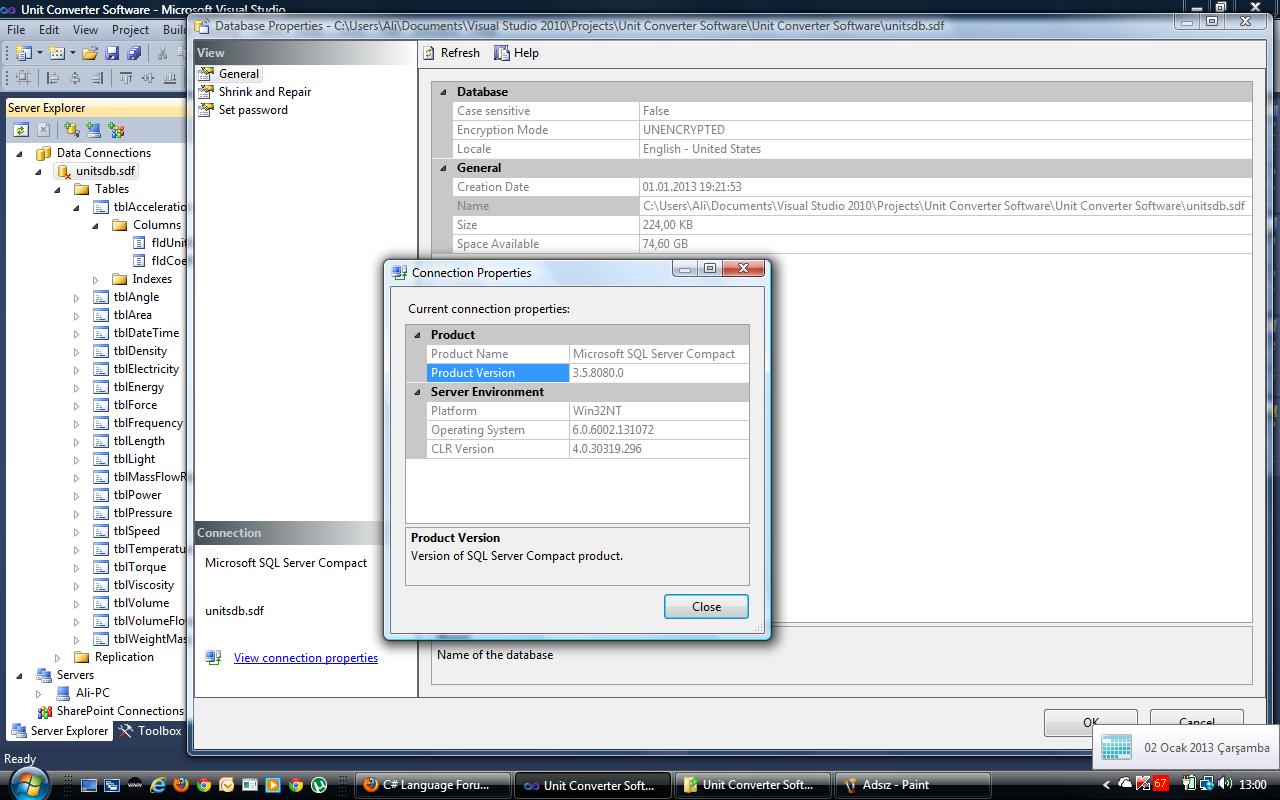Screen dimensions: 1280x800
Task: Click Stop Refresh icon in Server Explorer toolbar
Action: 44,130
